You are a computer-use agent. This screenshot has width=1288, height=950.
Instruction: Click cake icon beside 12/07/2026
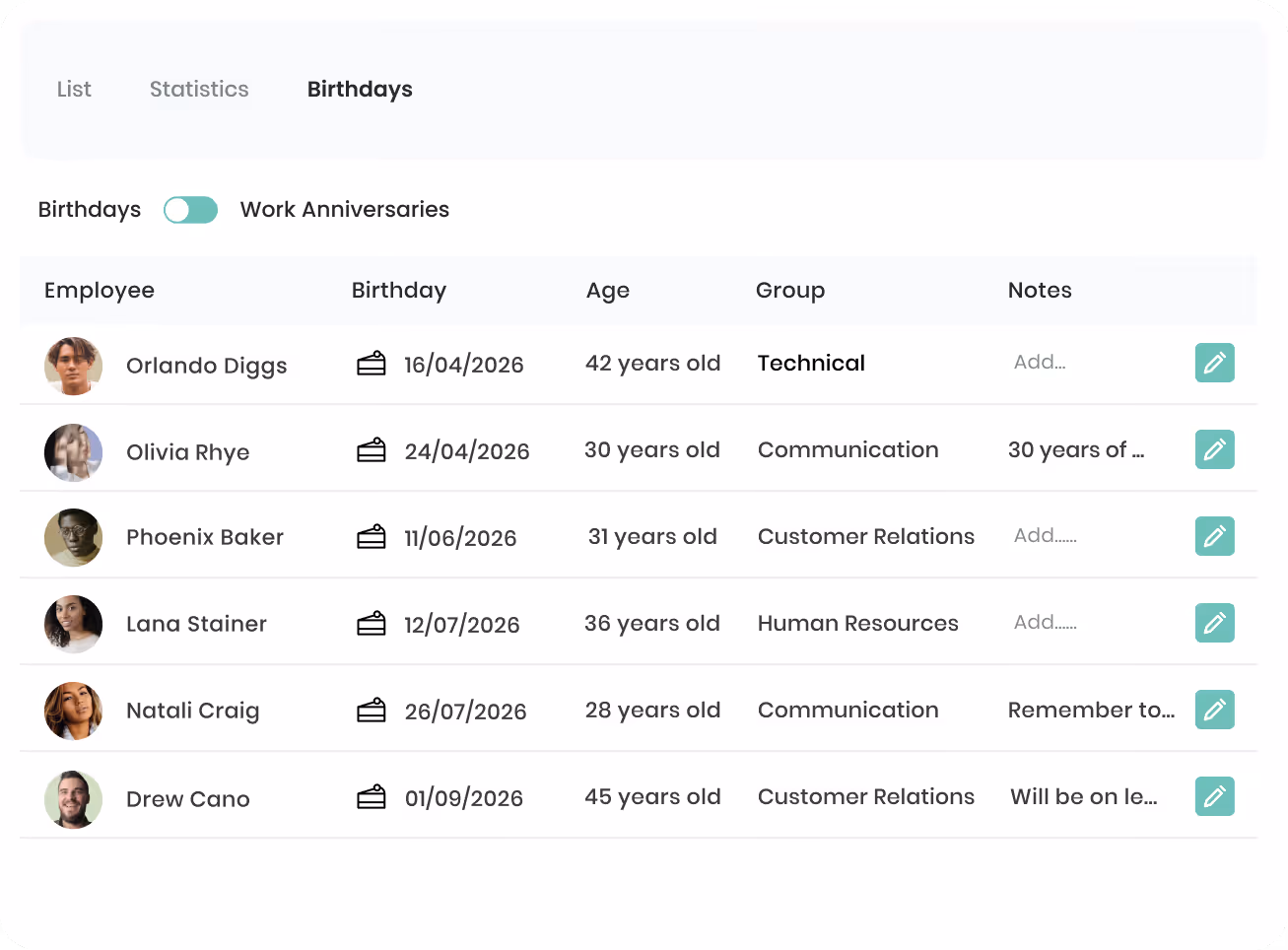click(372, 624)
